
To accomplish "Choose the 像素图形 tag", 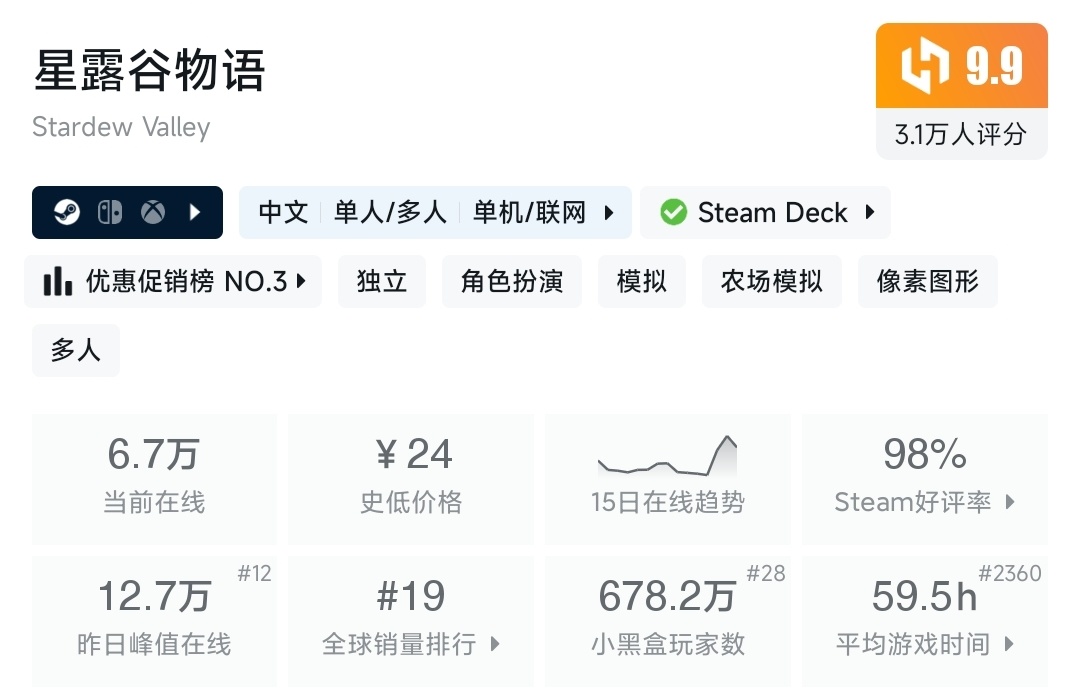I will pos(927,282).
